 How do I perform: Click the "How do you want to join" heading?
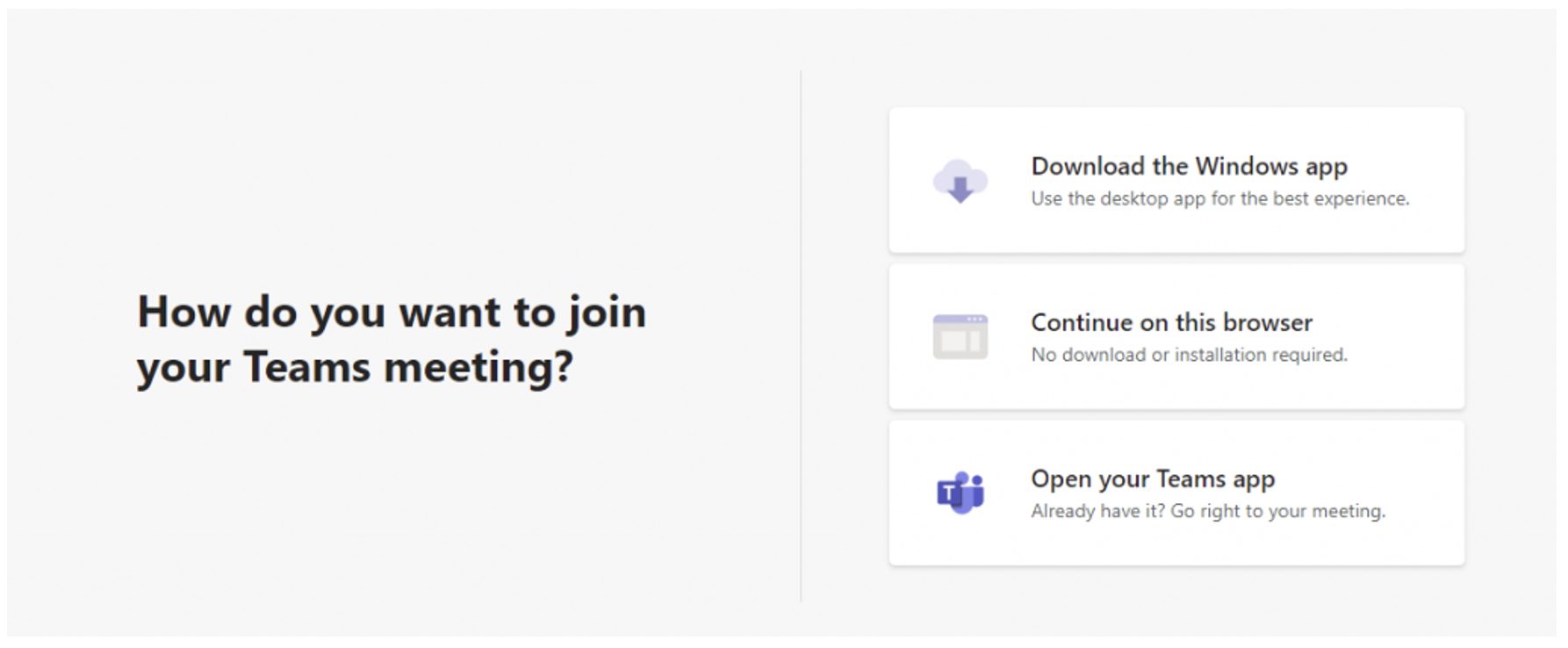coord(392,313)
